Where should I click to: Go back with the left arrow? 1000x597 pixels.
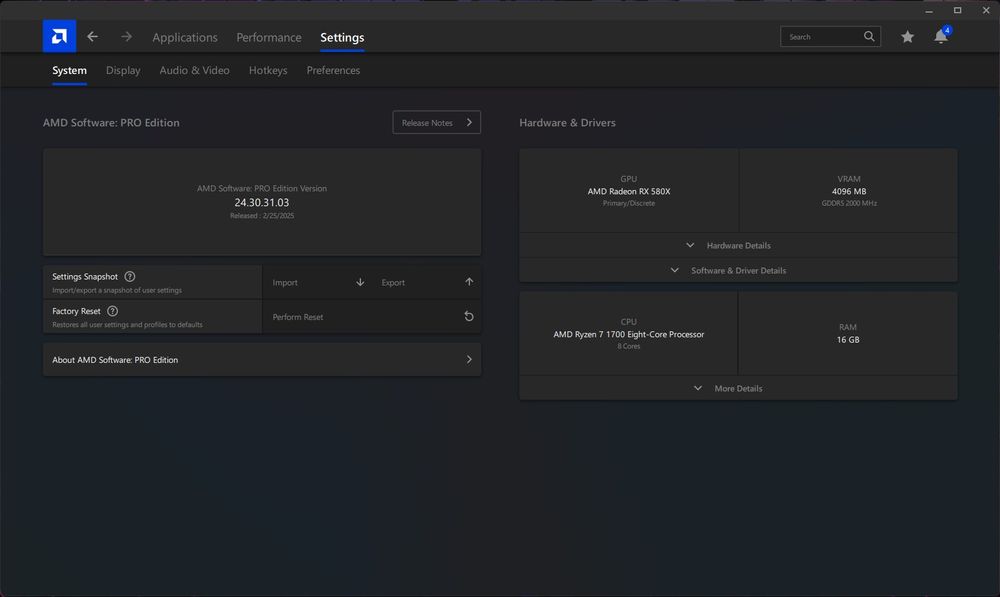[x=92, y=37]
